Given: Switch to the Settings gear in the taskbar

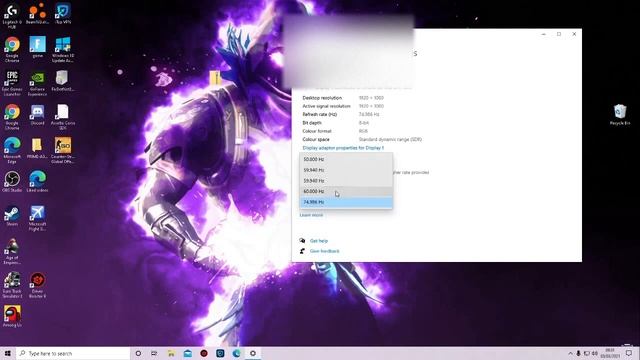Looking at the screenshot, I should tap(253, 353).
